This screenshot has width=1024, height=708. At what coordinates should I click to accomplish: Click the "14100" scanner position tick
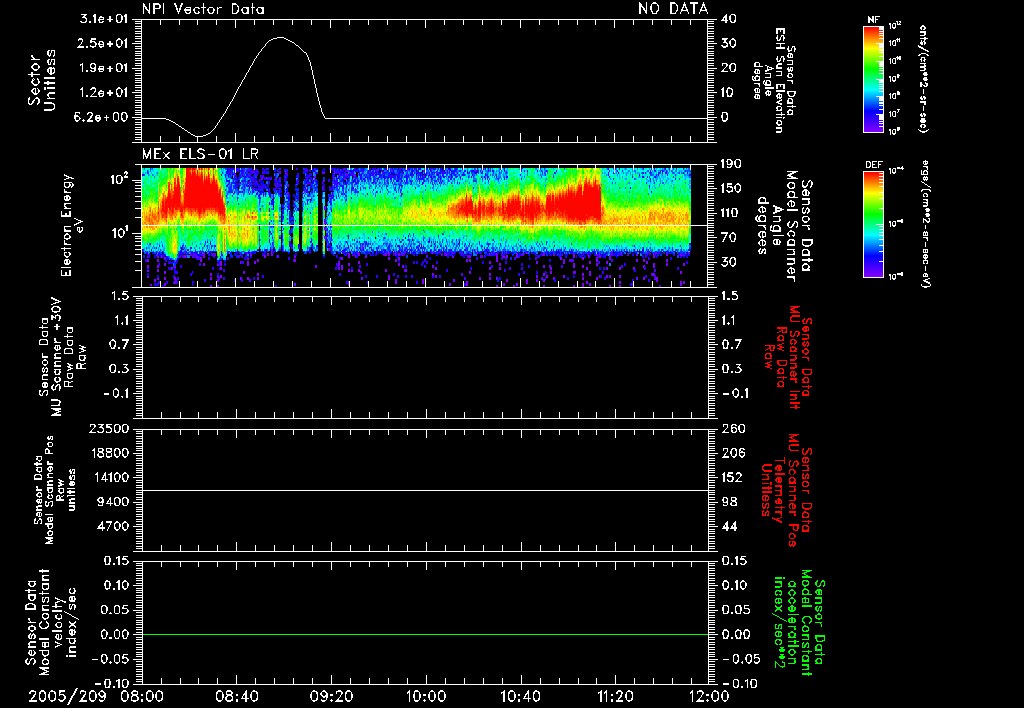[109, 477]
